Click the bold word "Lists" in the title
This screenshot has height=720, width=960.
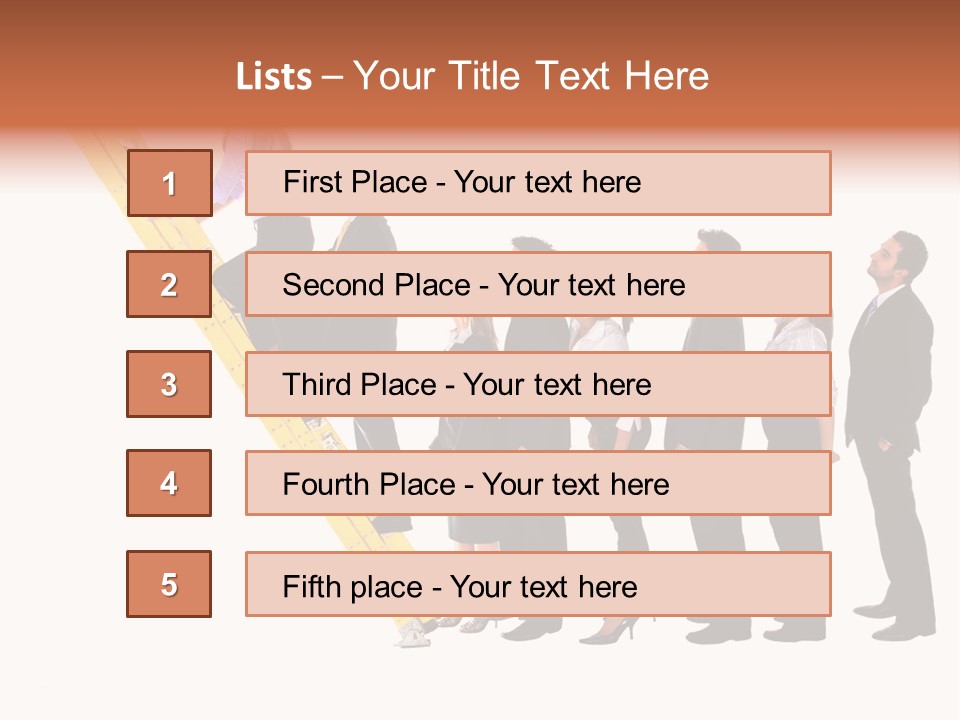[273, 77]
